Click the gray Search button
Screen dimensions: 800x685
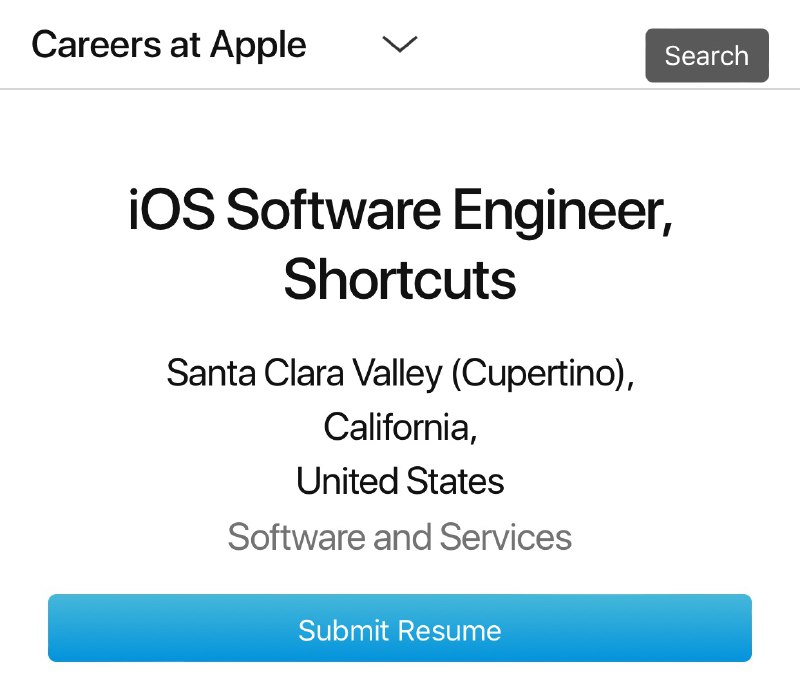[x=707, y=55]
